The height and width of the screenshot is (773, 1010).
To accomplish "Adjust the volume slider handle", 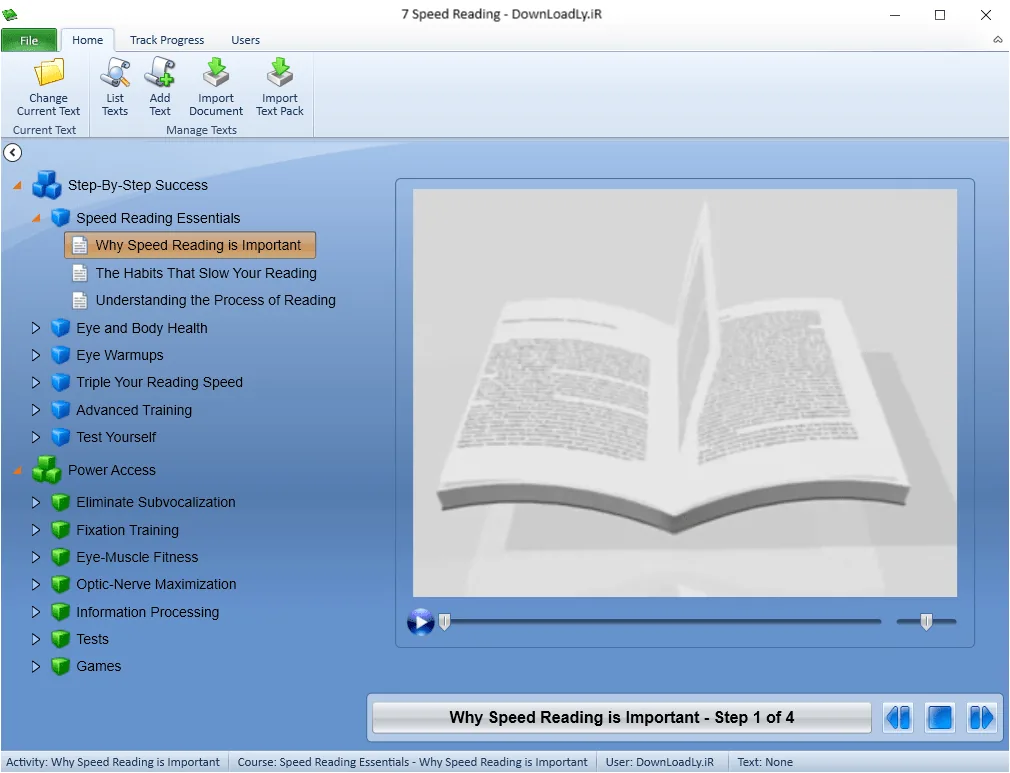I will (x=926, y=622).
